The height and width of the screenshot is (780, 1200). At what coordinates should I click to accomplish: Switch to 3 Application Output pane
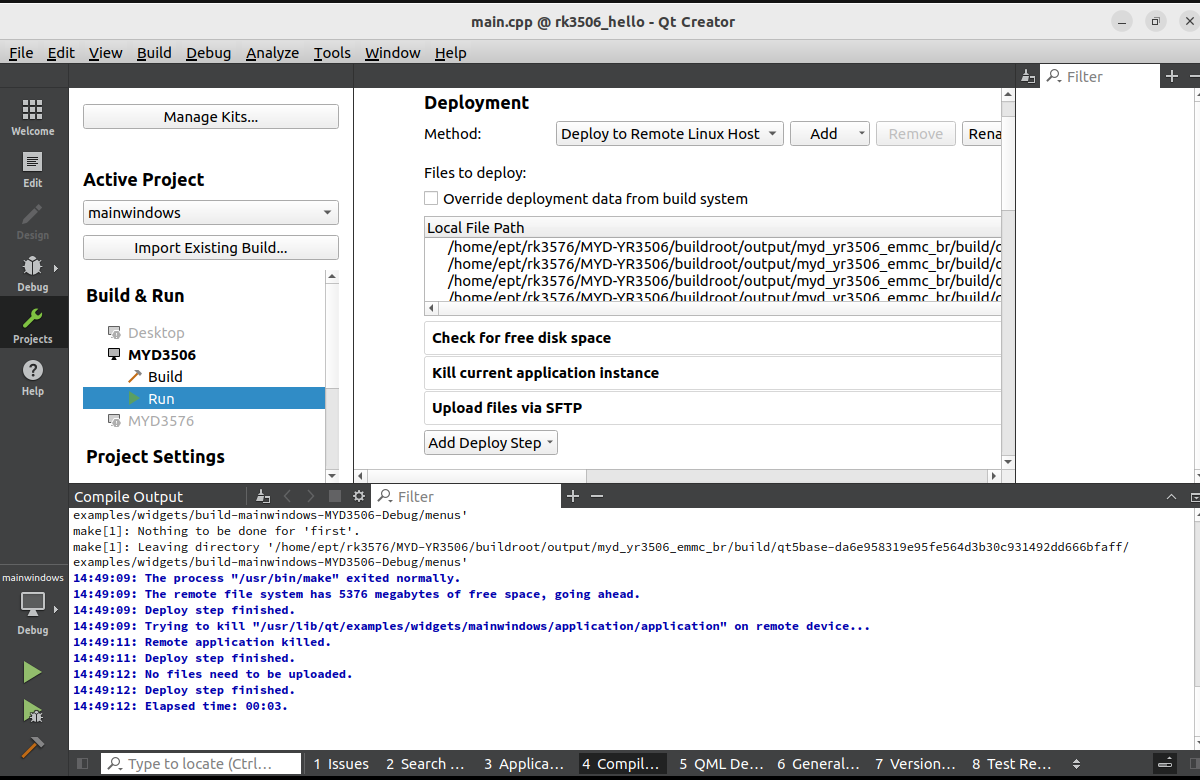point(524,764)
